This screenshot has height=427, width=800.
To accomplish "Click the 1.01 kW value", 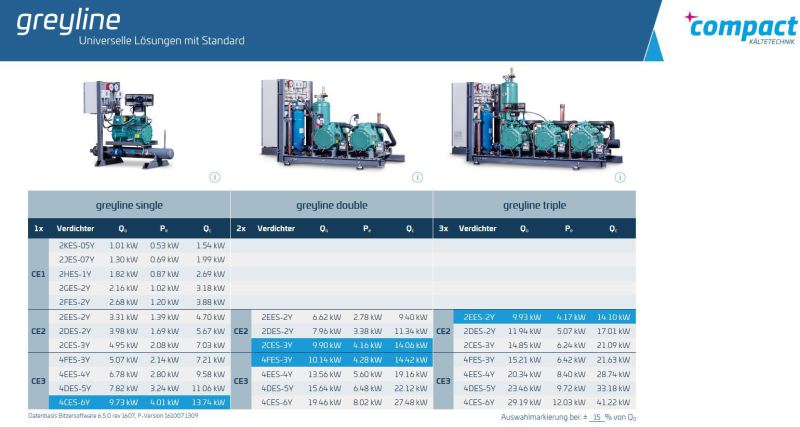I will pyautogui.click(x=123, y=245).
